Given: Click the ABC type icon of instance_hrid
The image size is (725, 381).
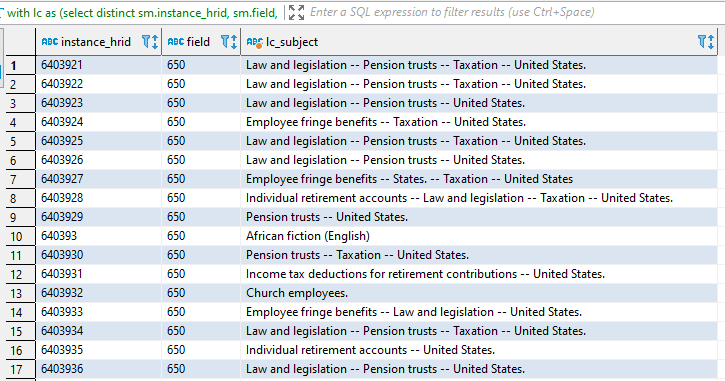Looking at the screenshot, I should [50, 42].
